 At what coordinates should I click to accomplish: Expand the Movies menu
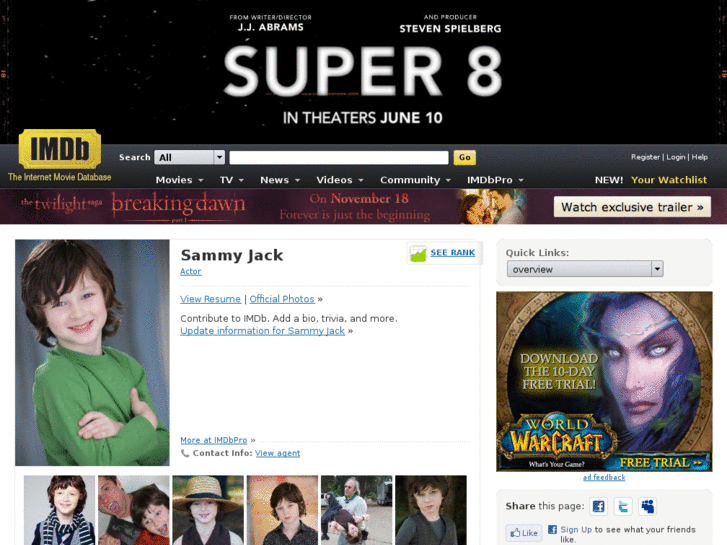click(179, 180)
